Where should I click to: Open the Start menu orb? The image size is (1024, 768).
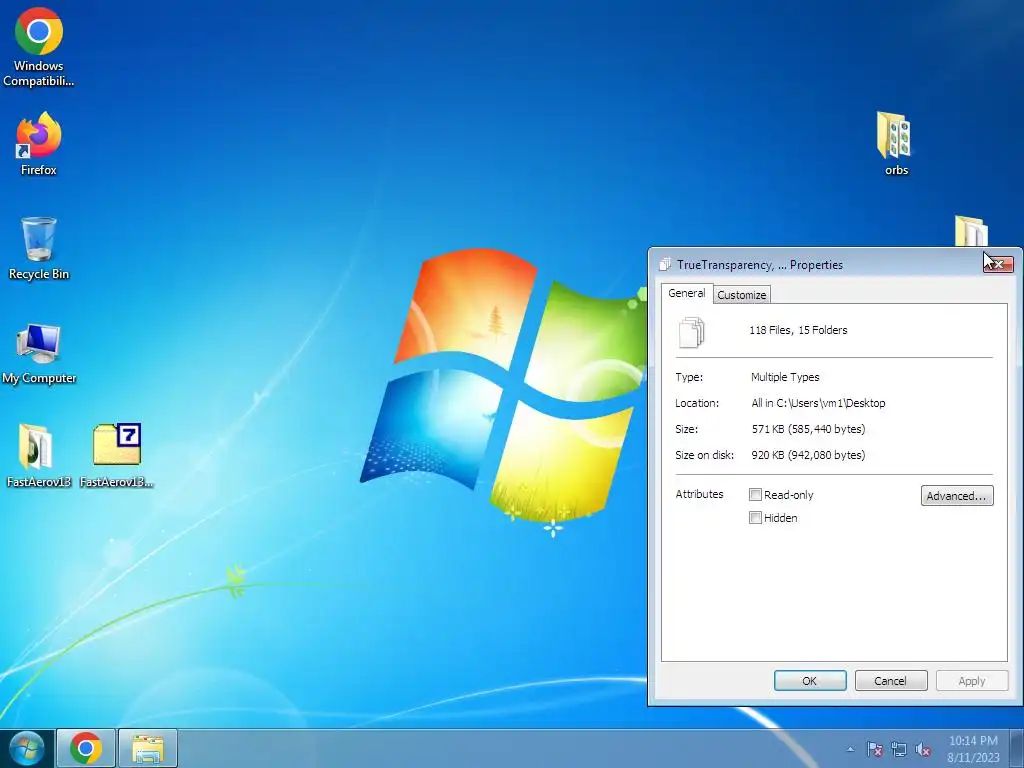pyautogui.click(x=27, y=748)
